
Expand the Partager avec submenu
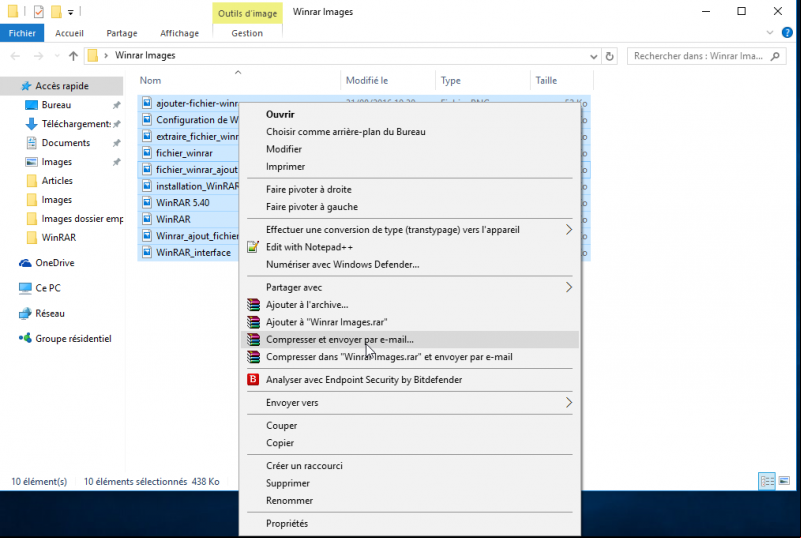pos(569,287)
